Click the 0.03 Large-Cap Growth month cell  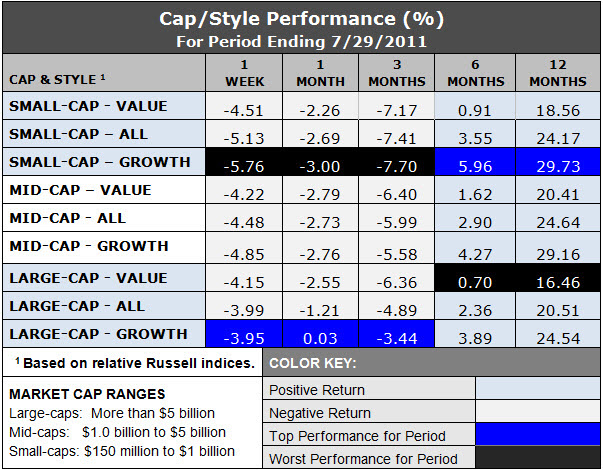coord(320,334)
